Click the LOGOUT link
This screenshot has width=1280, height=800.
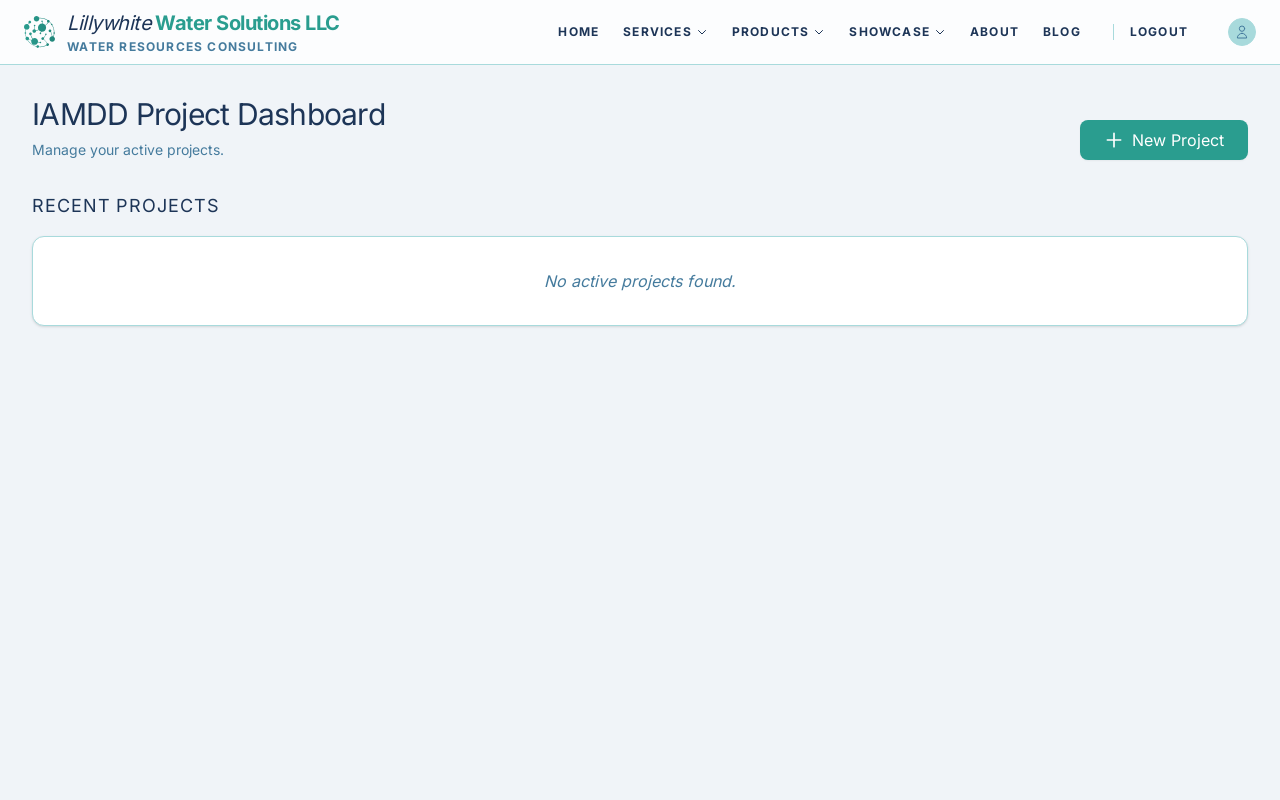(1159, 30)
